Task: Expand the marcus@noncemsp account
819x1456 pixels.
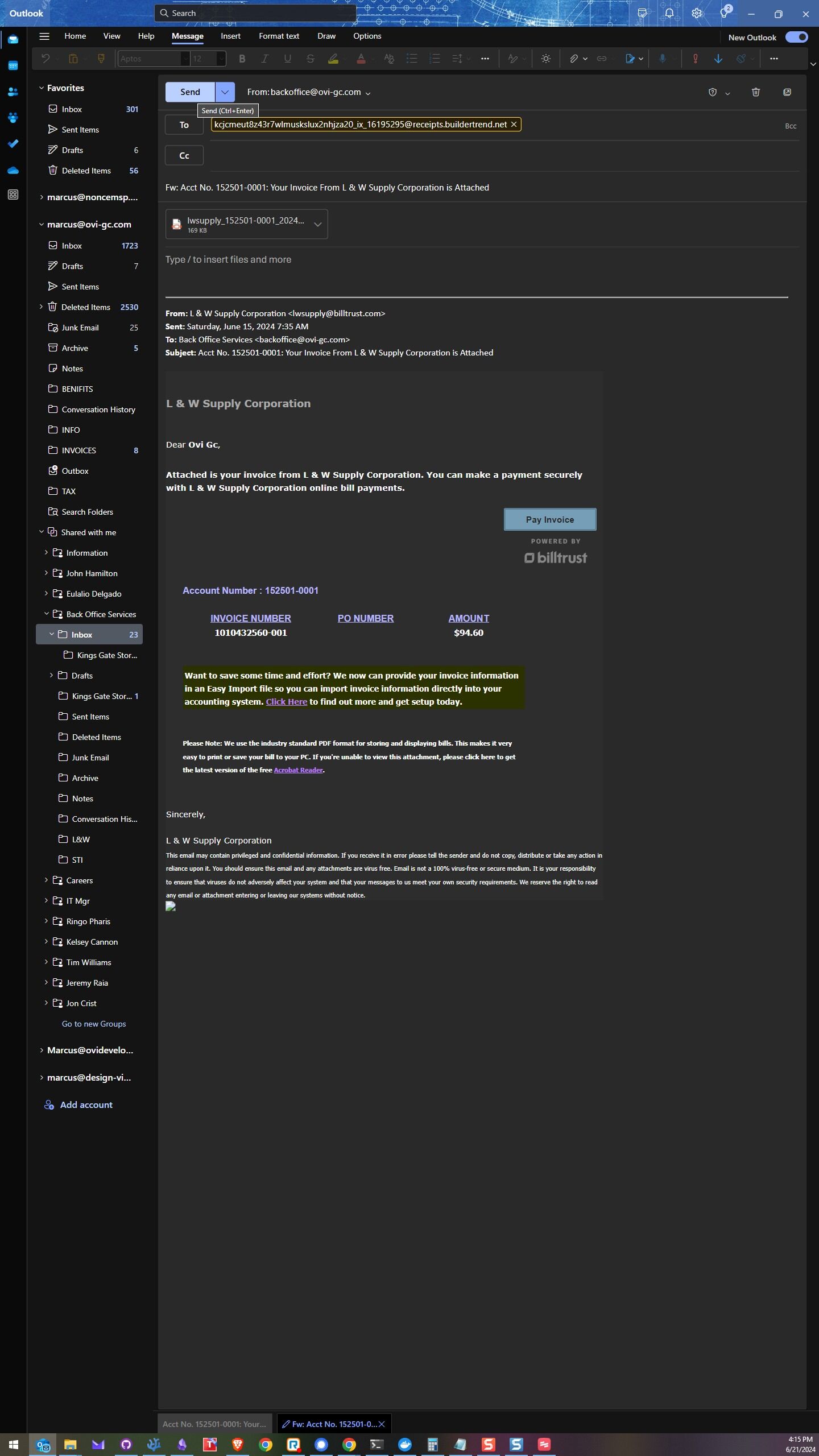Action: [42, 197]
